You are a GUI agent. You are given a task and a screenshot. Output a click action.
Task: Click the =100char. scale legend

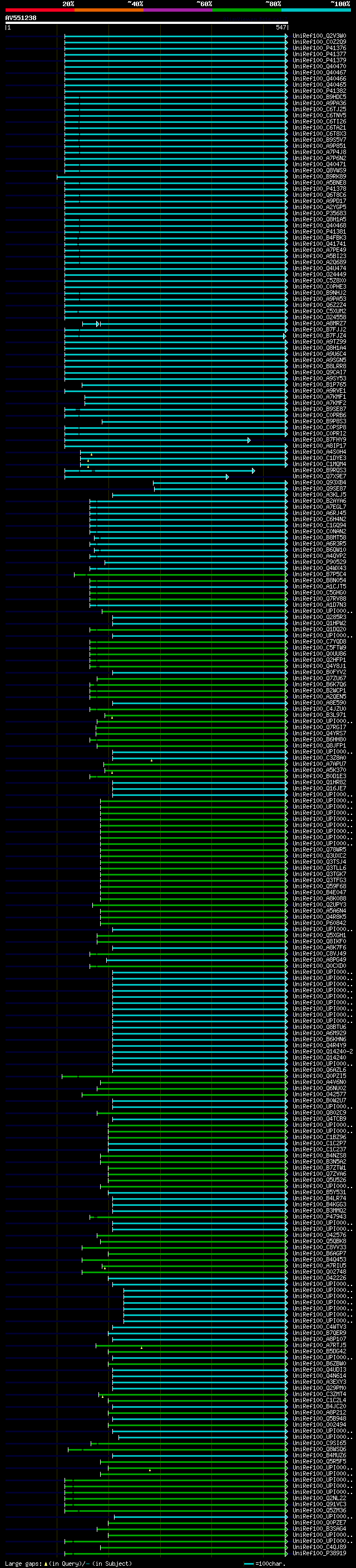click(265, 1563)
